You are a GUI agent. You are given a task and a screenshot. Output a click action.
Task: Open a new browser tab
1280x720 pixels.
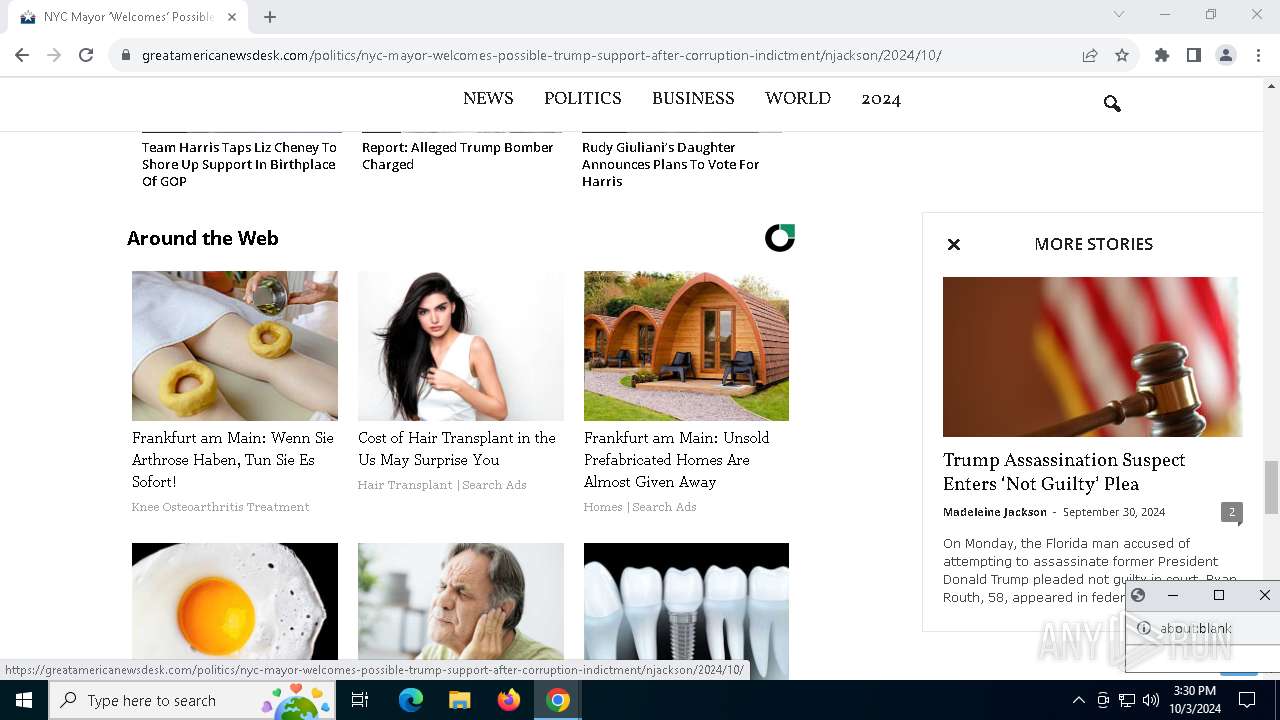pos(270,17)
